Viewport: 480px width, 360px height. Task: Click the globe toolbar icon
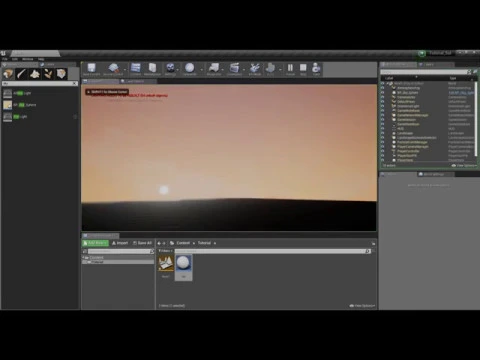[x=190, y=69]
